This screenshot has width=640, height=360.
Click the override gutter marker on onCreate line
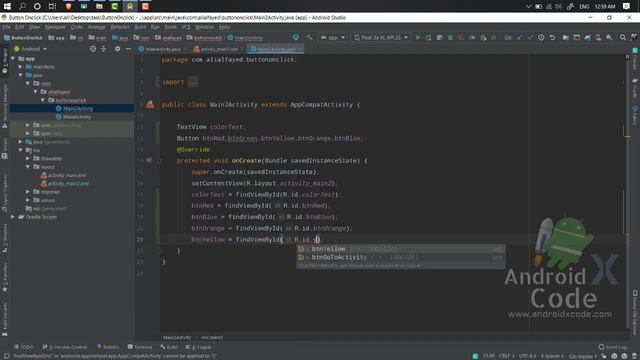pos(149,160)
